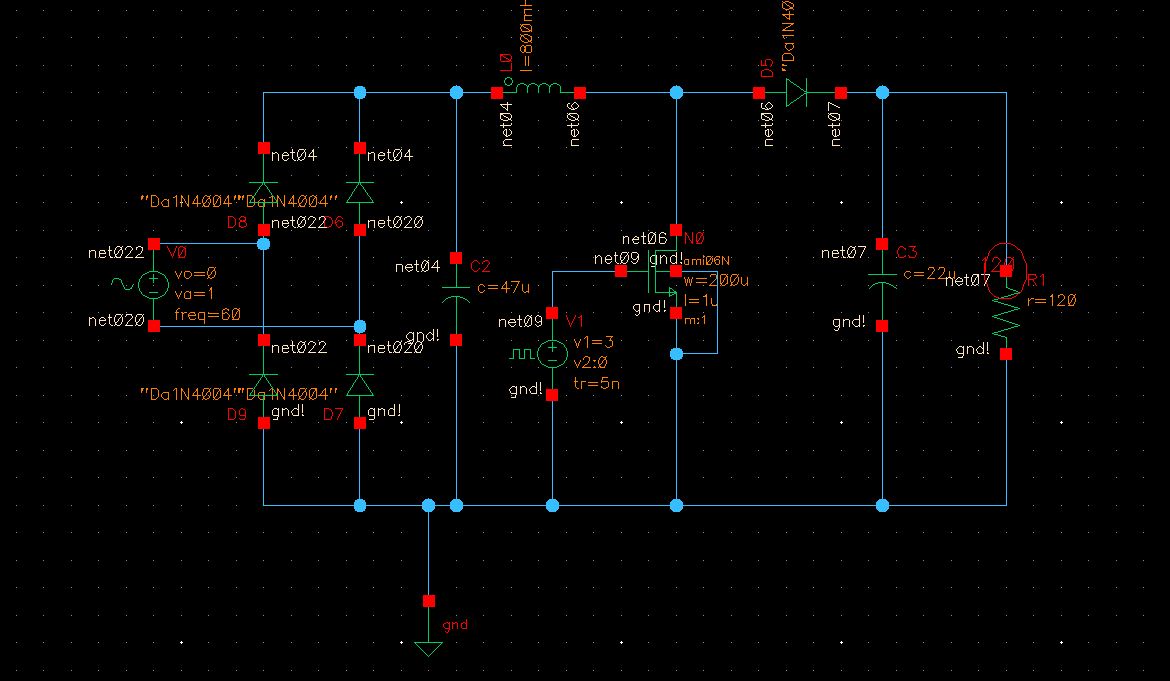
Task: Click the red 'L0' instance label
Action: 505,63
